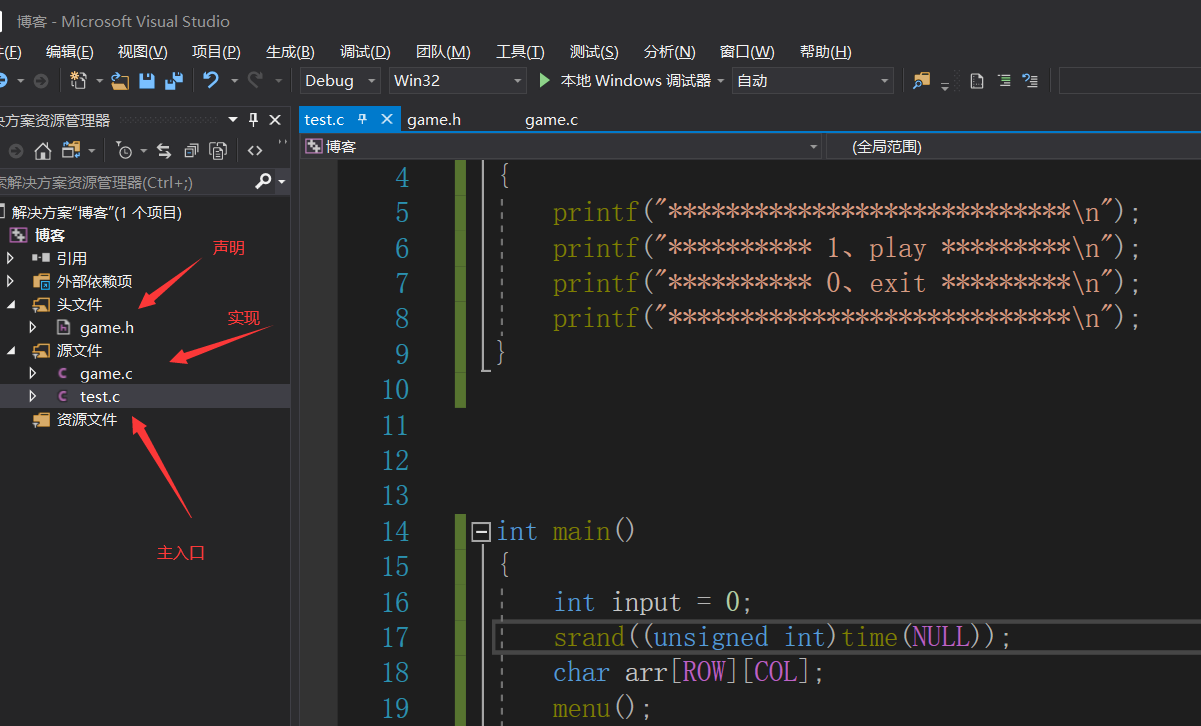This screenshot has height=726, width=1201.
Task: Toggle the pin on the test.c tab
Action: click(x=363, y=119)
